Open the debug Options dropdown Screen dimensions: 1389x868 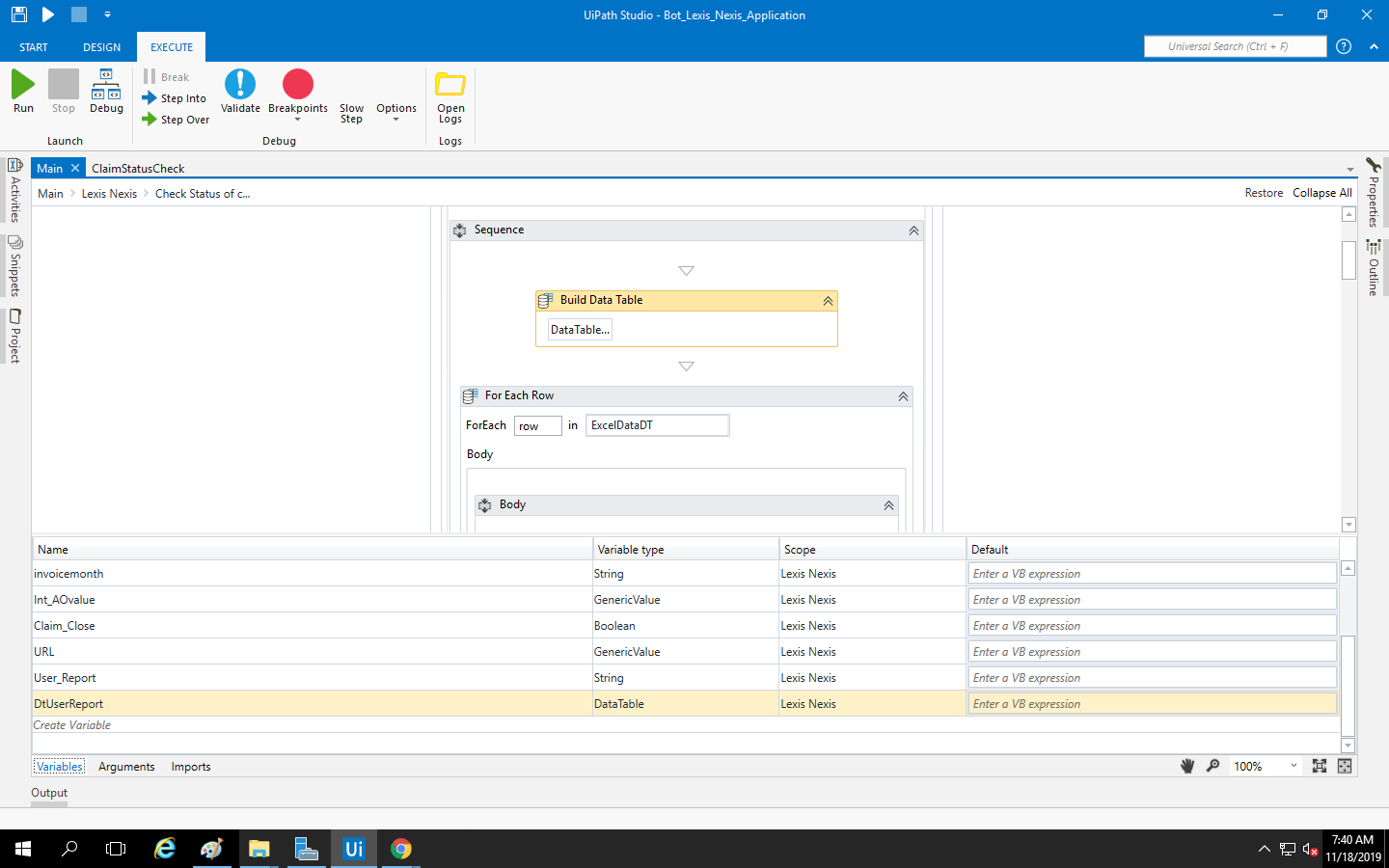tap(396, 112)
